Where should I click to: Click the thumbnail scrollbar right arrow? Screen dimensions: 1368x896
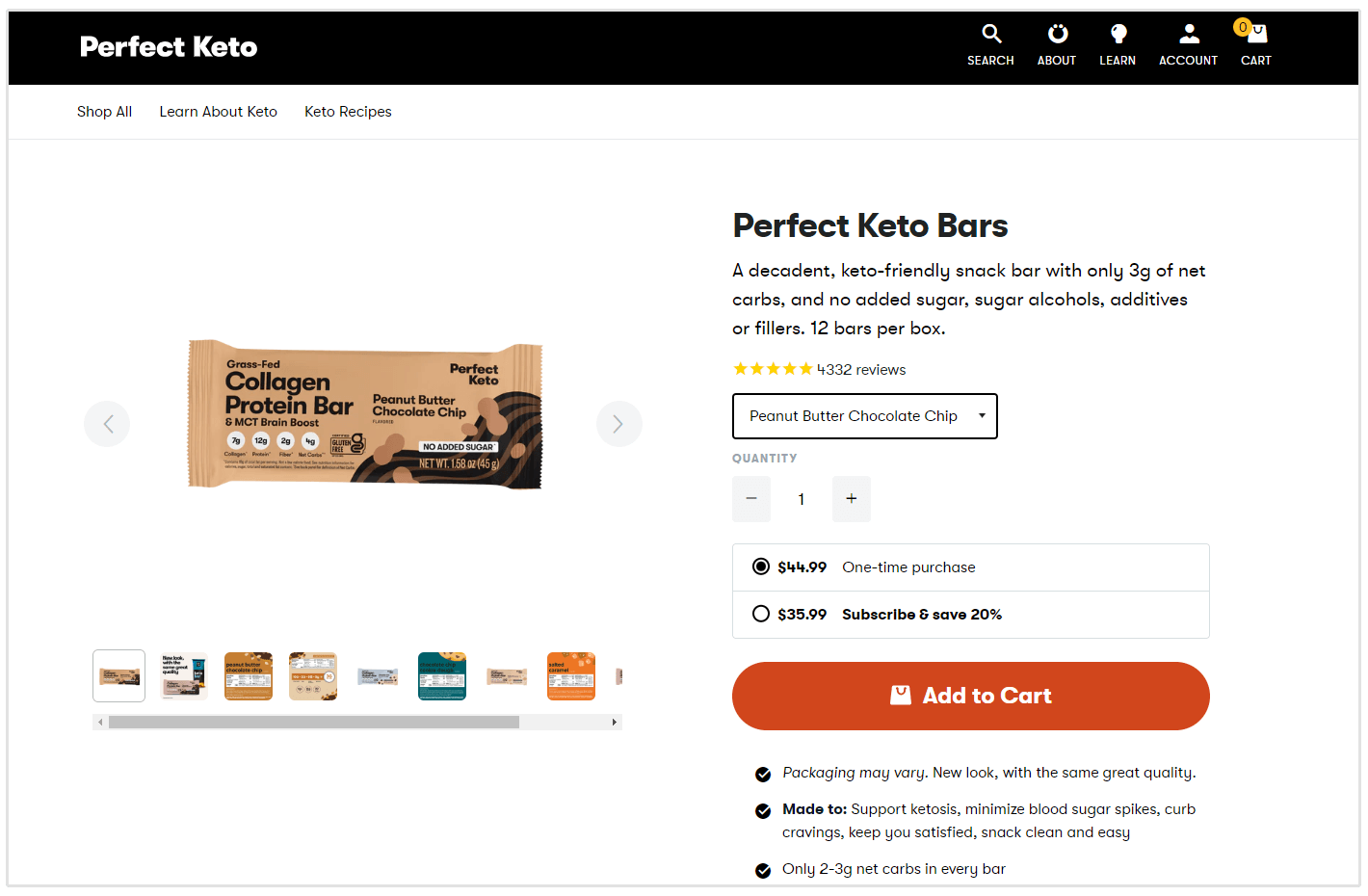pyautogui.click(x=615, y=721)
